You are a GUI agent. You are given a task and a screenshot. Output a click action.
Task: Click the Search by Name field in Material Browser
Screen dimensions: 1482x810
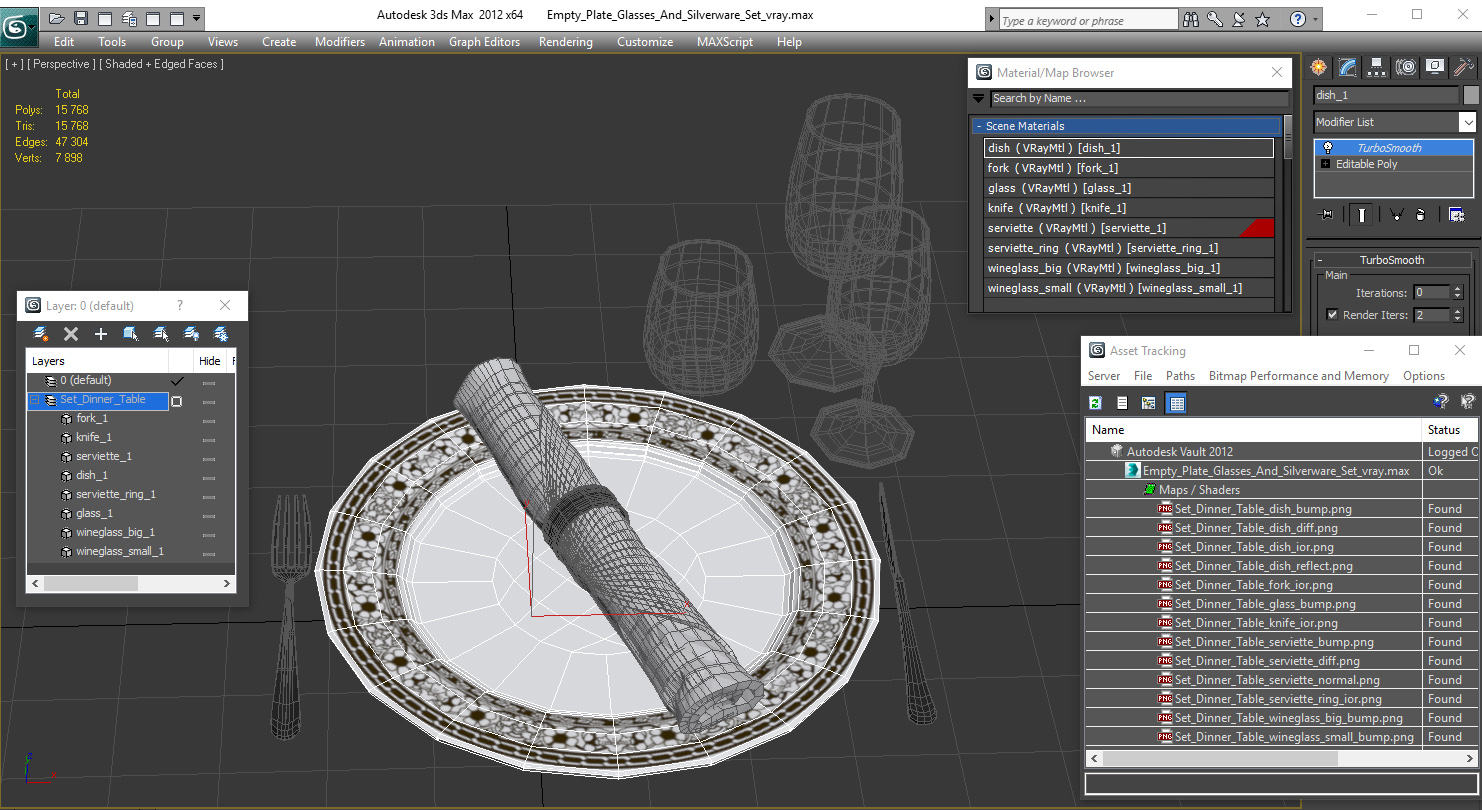(x=1139, y=99)
